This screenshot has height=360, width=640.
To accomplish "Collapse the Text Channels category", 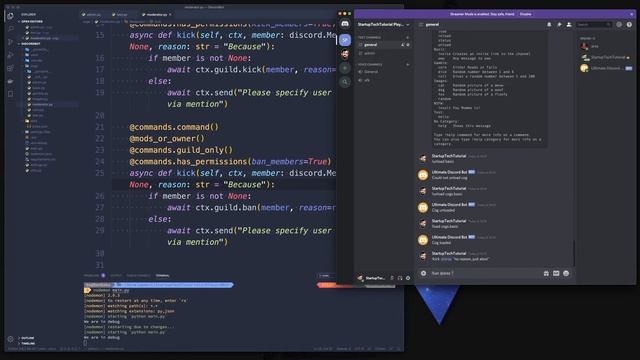I will pos(369,38).
